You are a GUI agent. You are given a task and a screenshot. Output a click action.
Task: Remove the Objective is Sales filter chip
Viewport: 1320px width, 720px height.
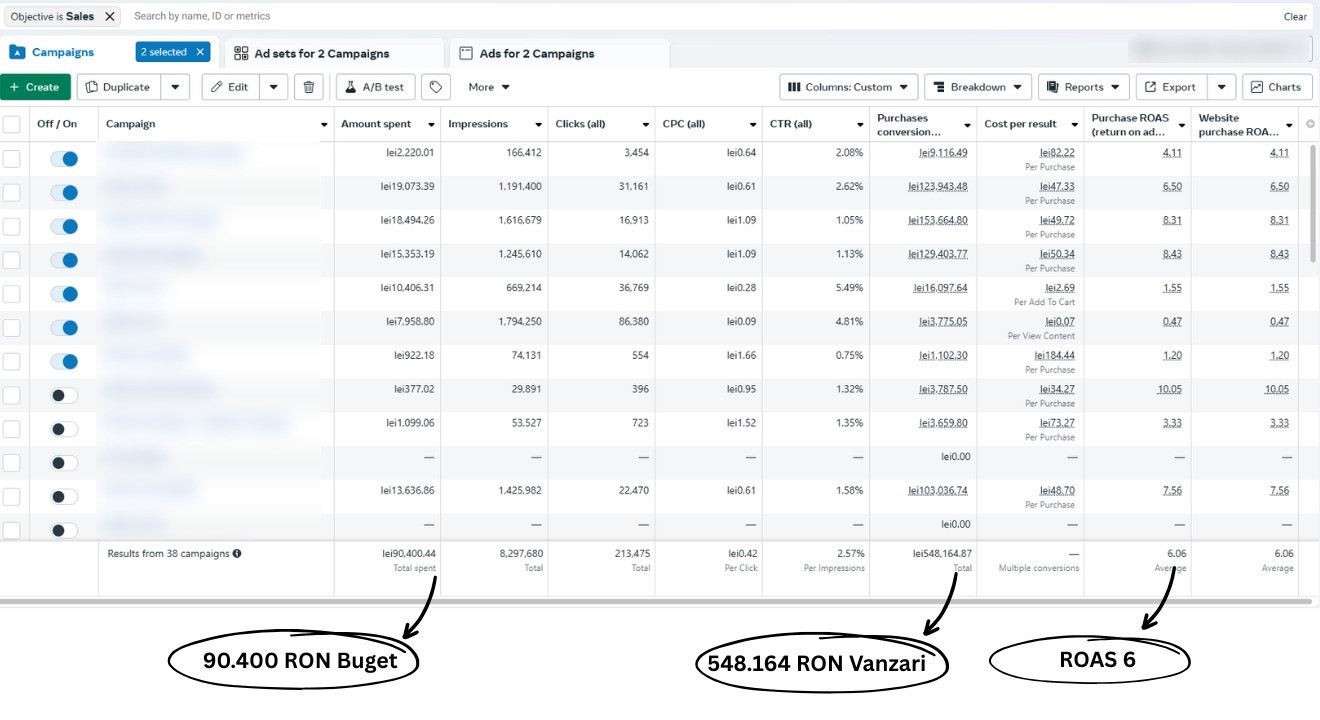pos(110,16)
